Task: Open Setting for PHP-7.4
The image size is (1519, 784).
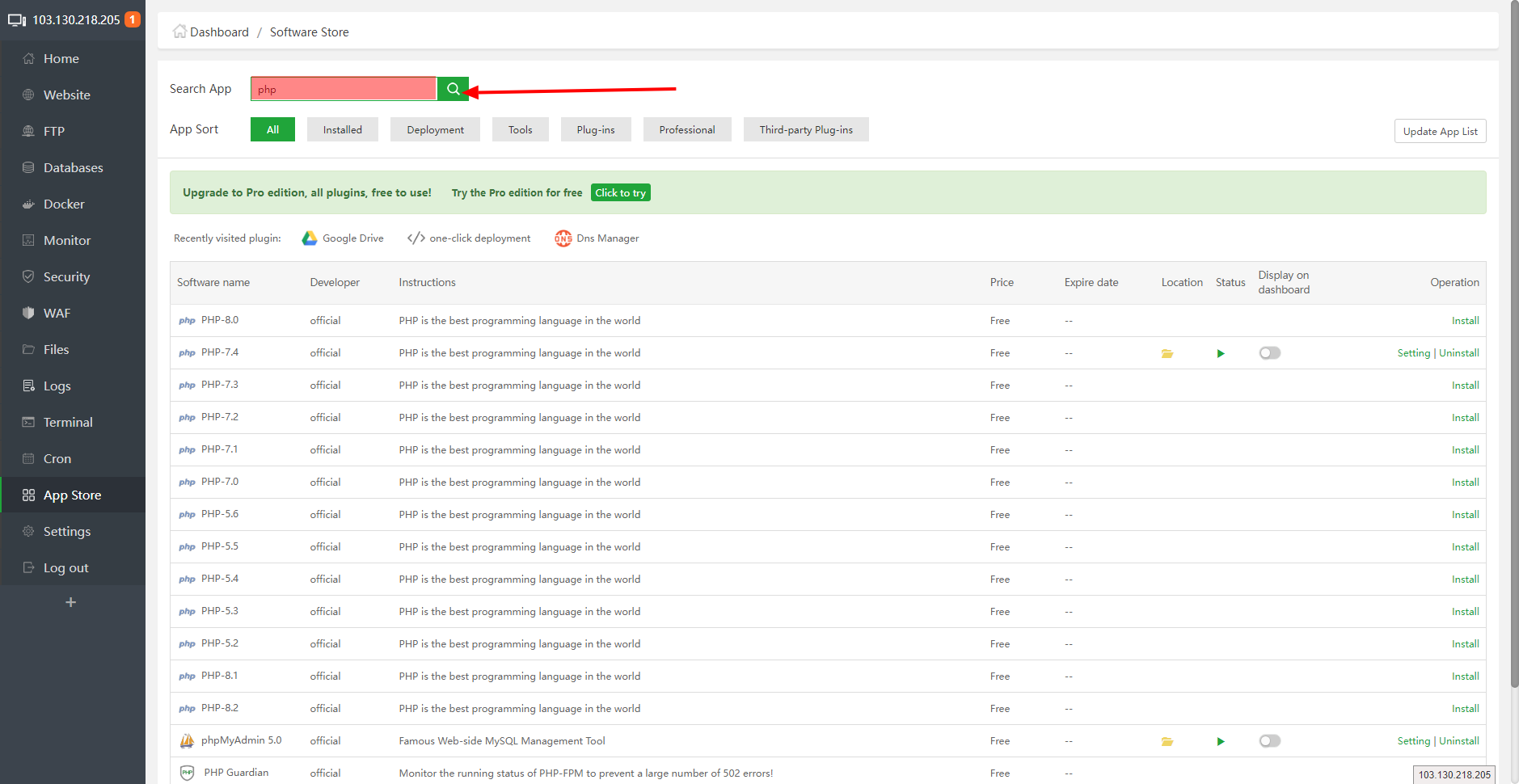Action: [x=1414, y=353]
